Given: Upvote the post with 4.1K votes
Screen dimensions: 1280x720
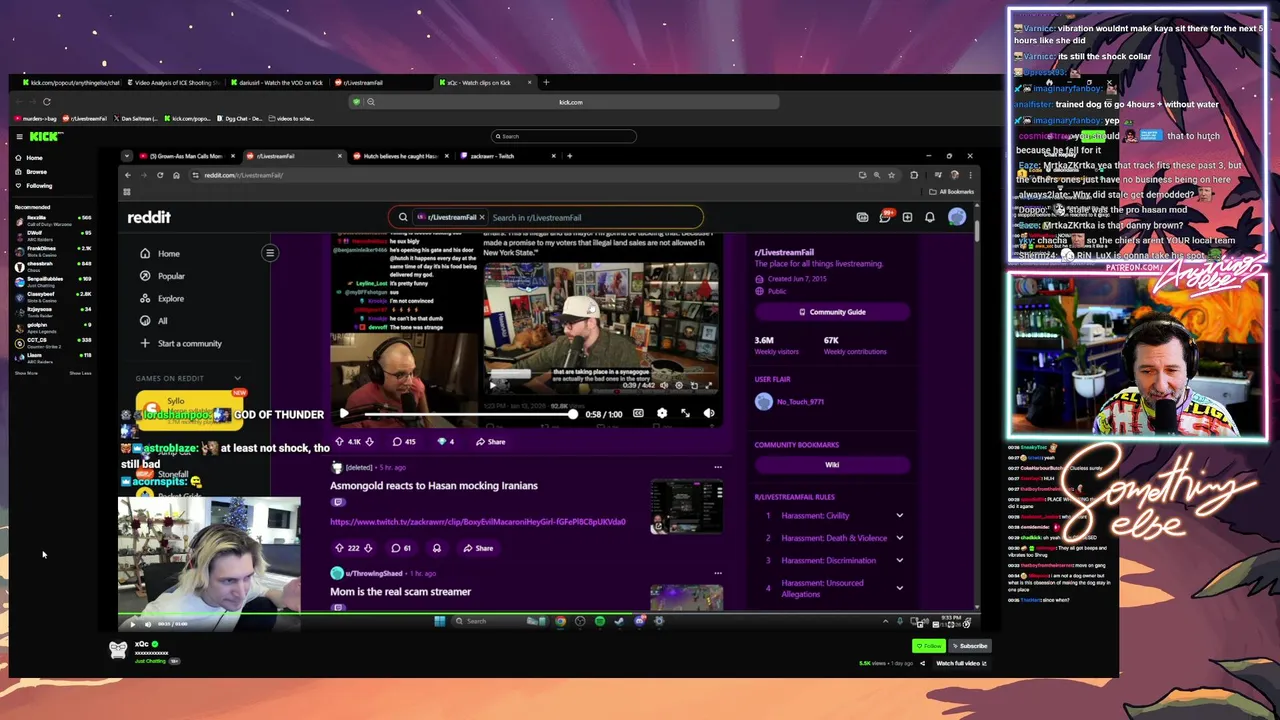Looking at the screenshot, I should [339, 441].
